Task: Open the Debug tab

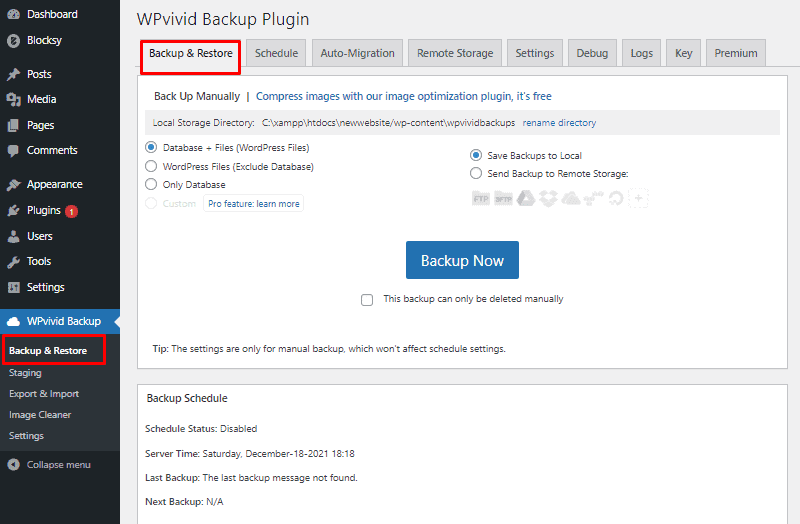Action: coord(592,53)
